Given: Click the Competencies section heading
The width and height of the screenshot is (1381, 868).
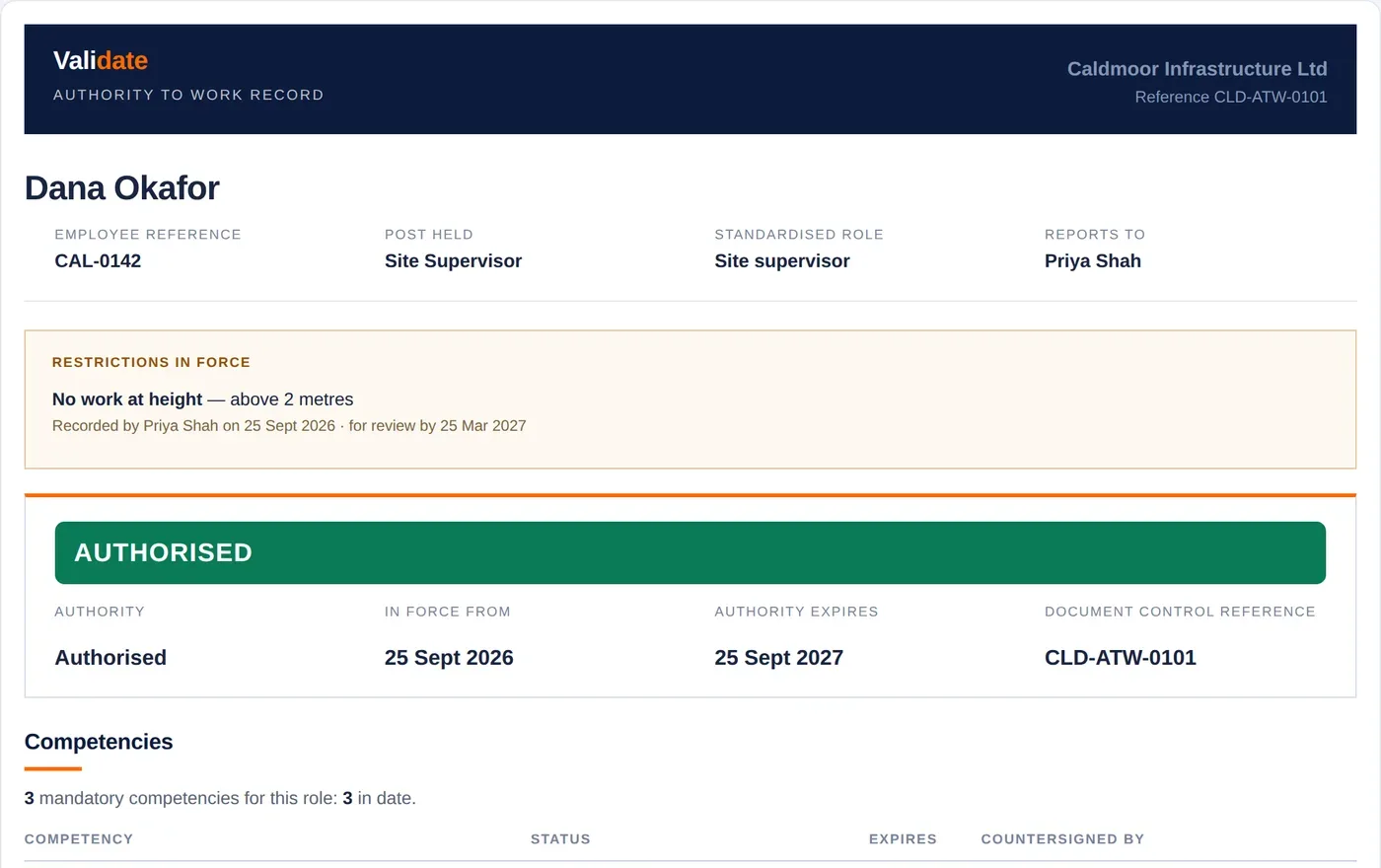Looking at the screenshot, I should [x=99, y=742].
